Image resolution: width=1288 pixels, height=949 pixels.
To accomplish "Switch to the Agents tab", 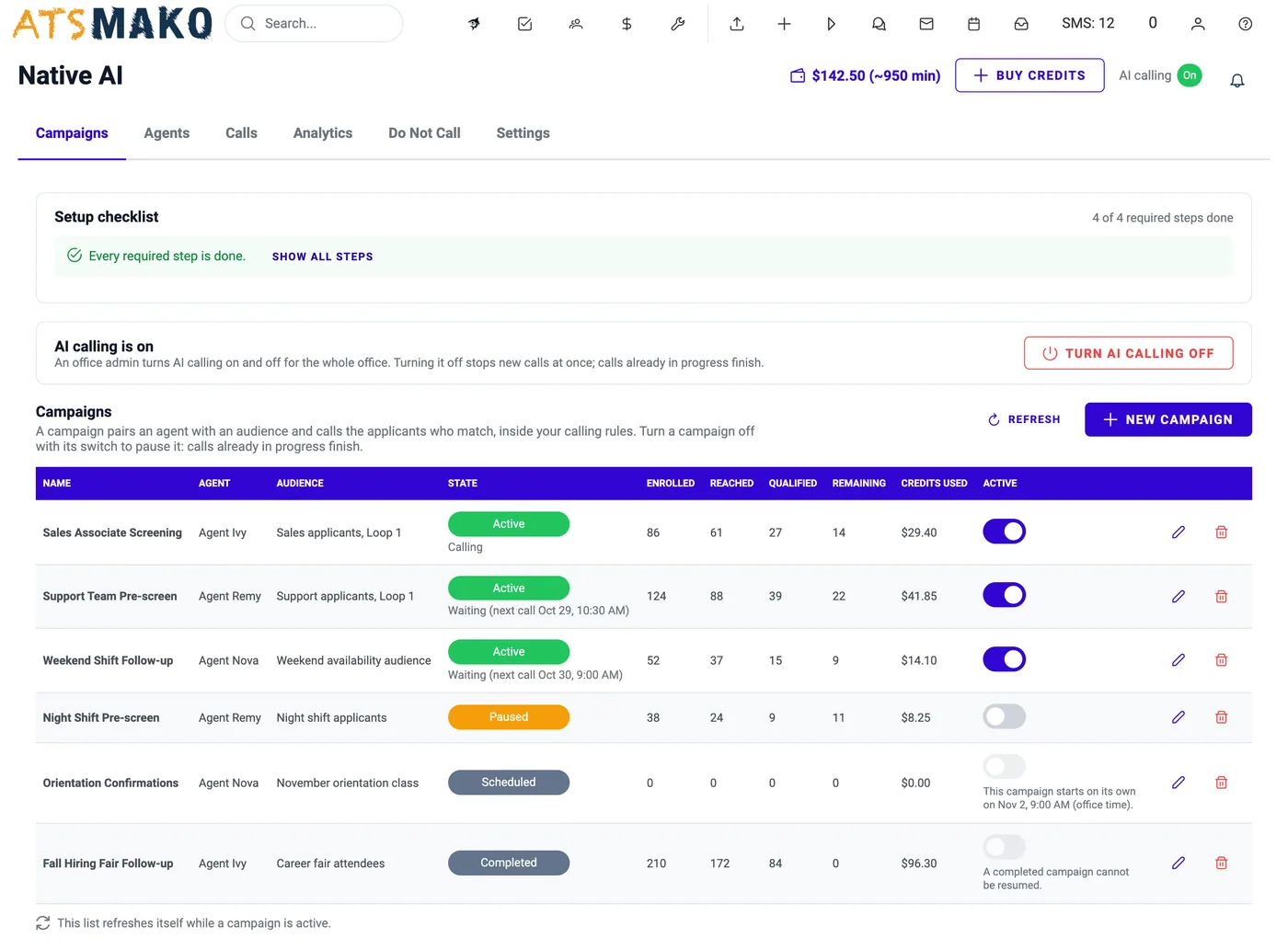I will pos(167,133).
